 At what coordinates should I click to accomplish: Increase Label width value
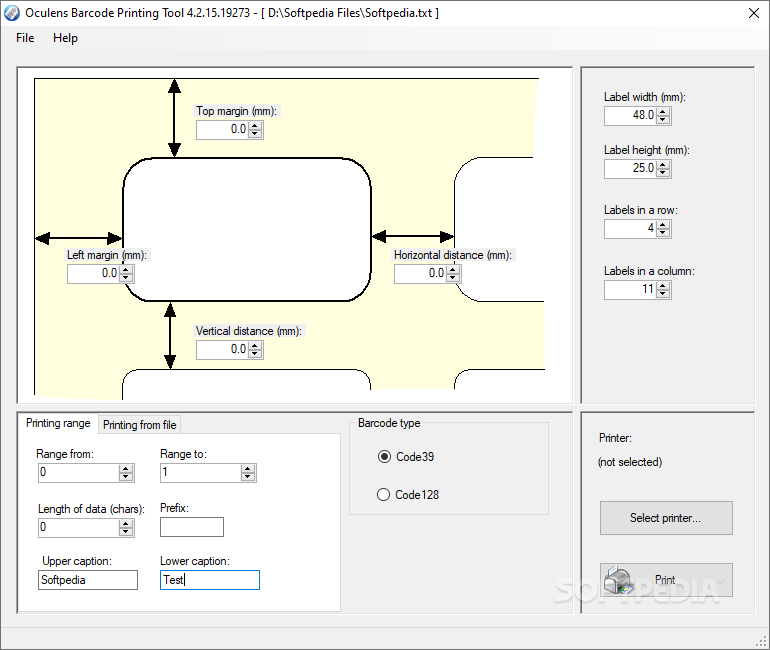[663, 112]
